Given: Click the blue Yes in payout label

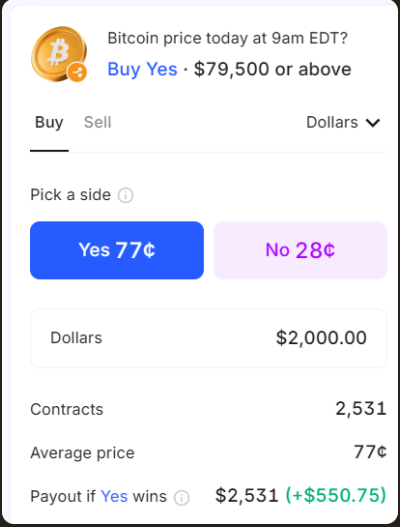Looking at the screenshot, I should tap(114, 496).
